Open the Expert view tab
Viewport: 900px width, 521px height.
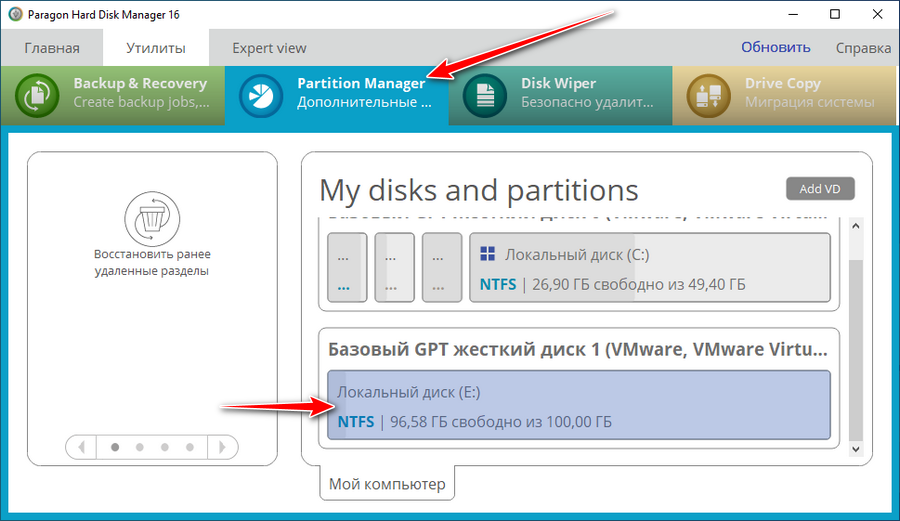[x=269, y=48]
